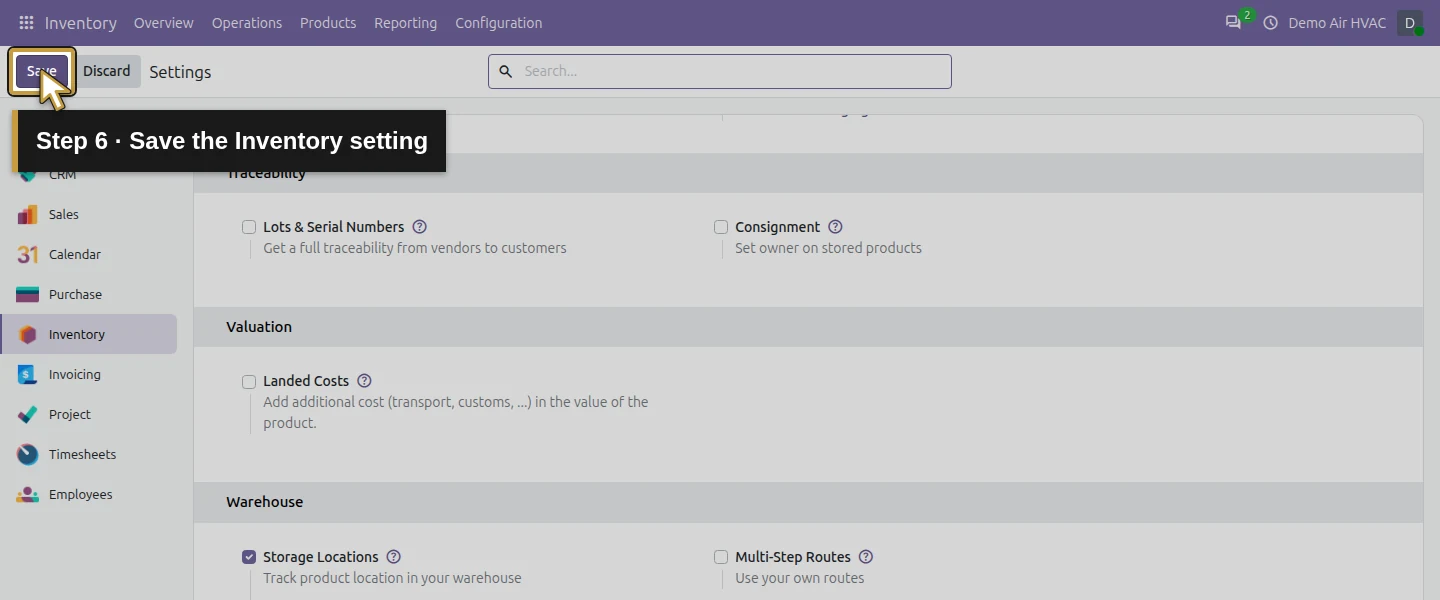Enable the Consignment checkbox
1440x600 pixels.
(721, 227)
